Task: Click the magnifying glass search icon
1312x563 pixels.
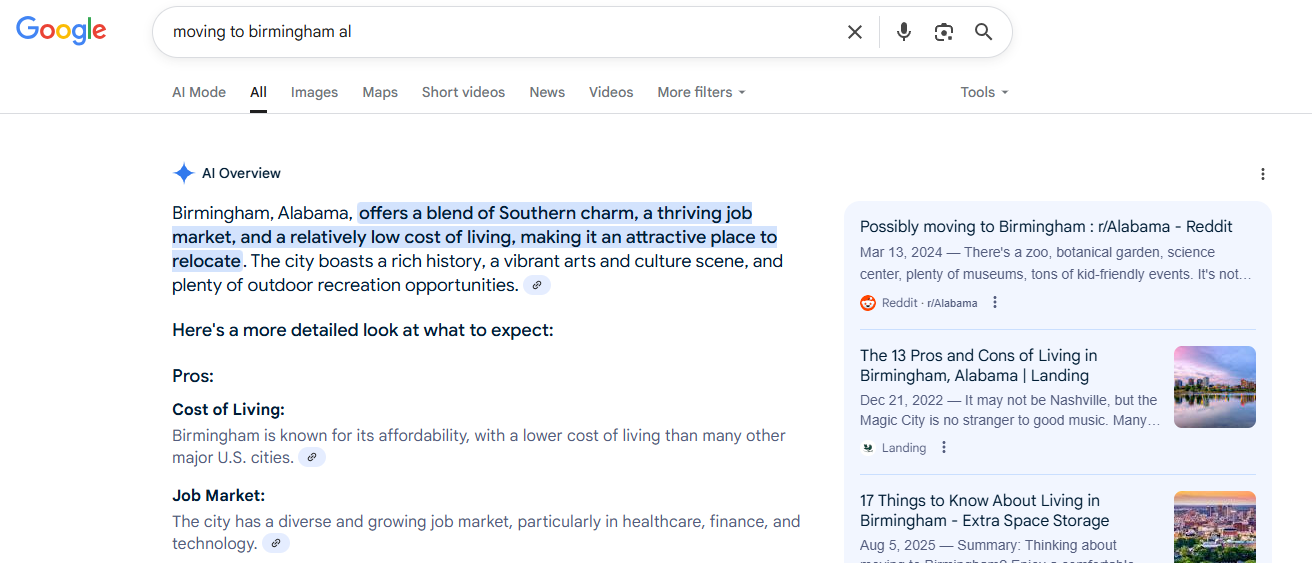Action: click(x=983, y=32)
